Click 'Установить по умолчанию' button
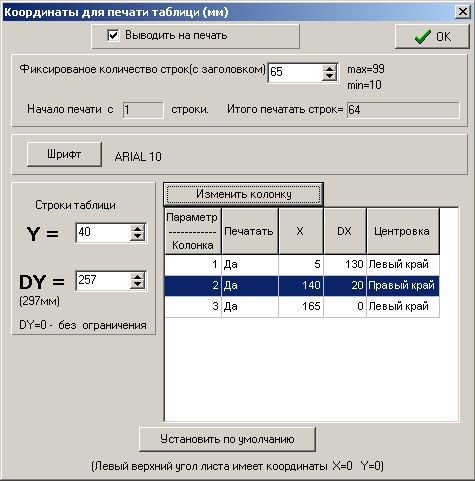The height and width of the screenshot is (481, 475). click(x=227, y=439)
